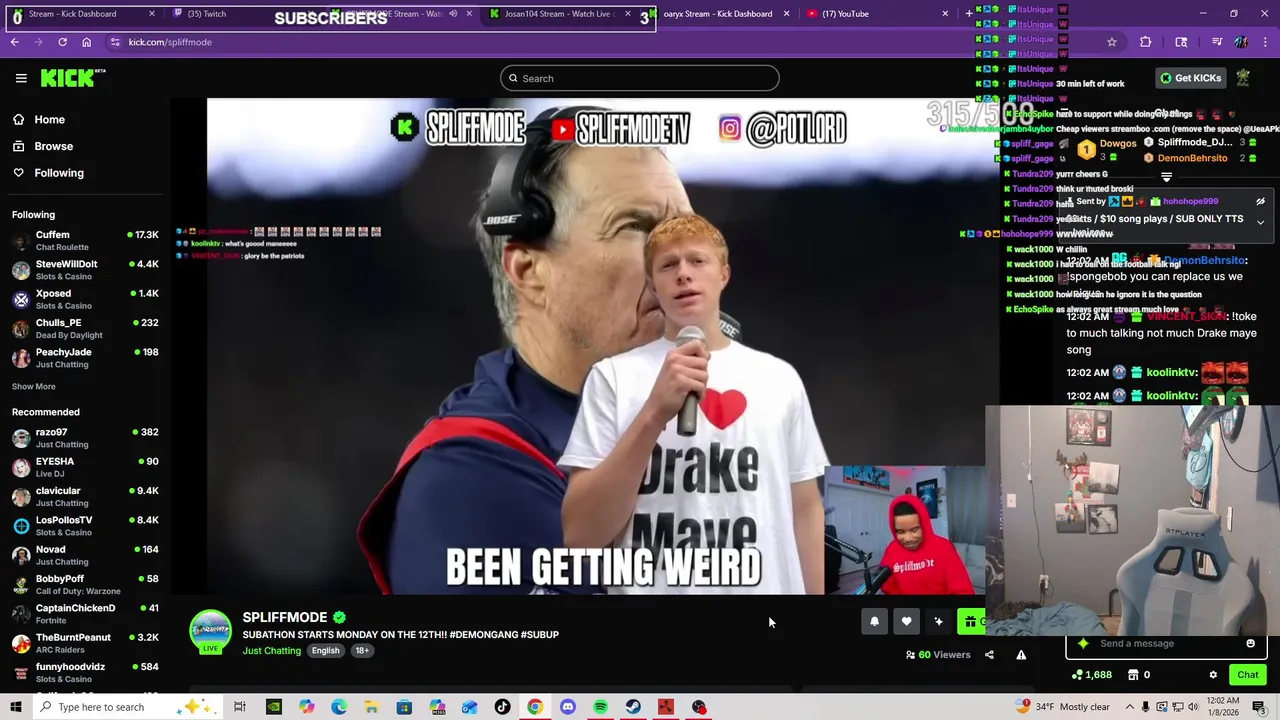Open BobbyPoff recommended channel
1280x720 pixels.
click(x=85, y=584)
